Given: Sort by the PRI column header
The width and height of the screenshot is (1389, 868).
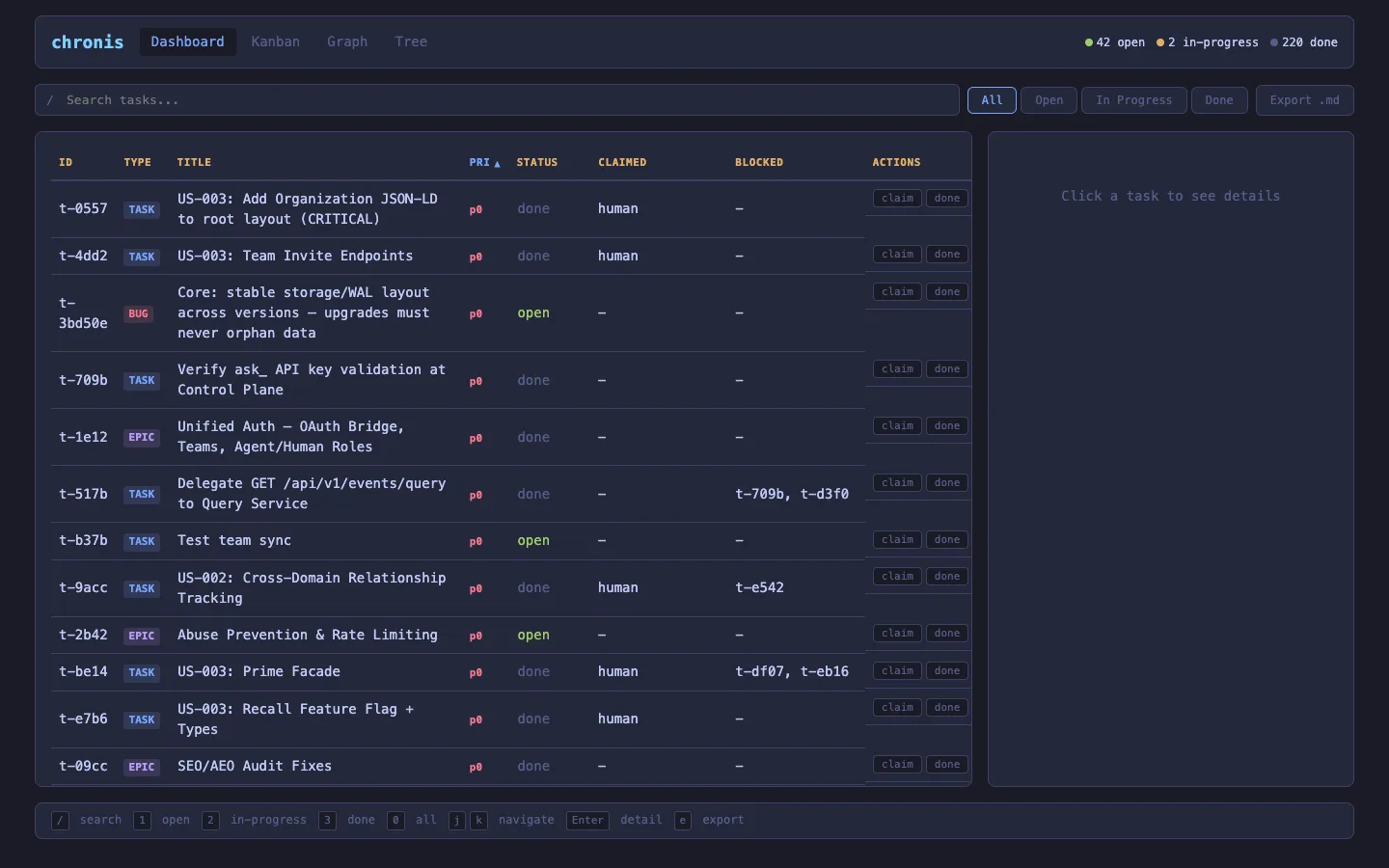Looking at the screenshot, I should pyautogui.click(x=484, y=162).
